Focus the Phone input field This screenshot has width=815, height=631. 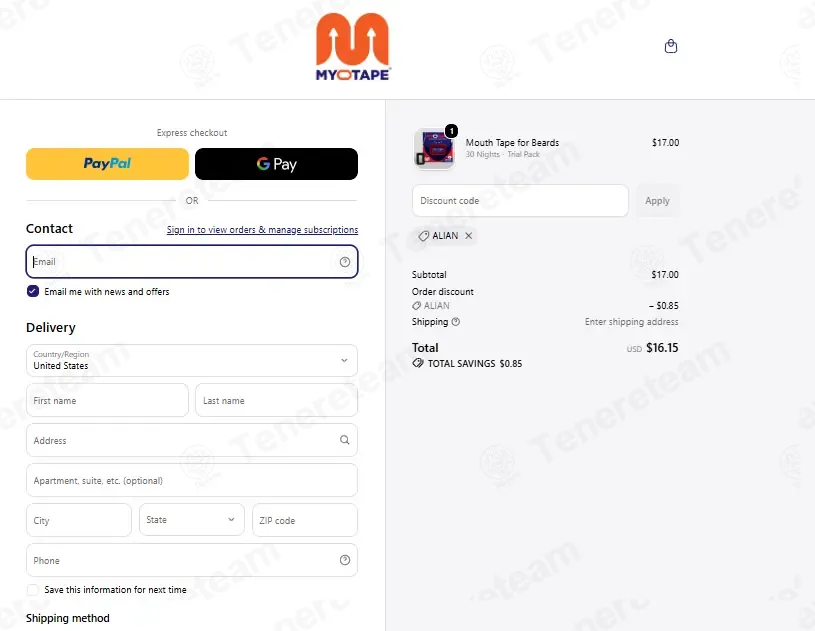[192, 560]
